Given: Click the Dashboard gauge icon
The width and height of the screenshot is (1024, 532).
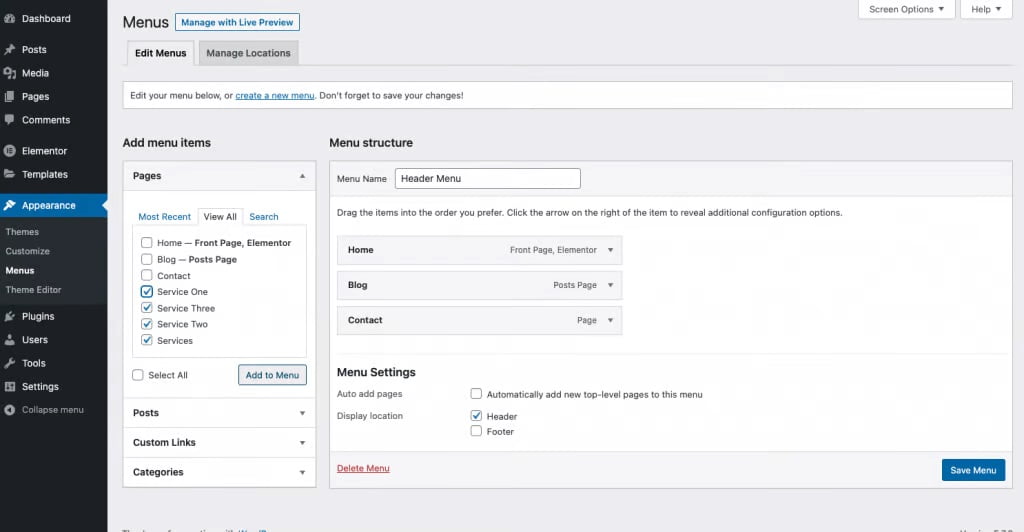Looking at the screenshot, I should pos(10,18).
